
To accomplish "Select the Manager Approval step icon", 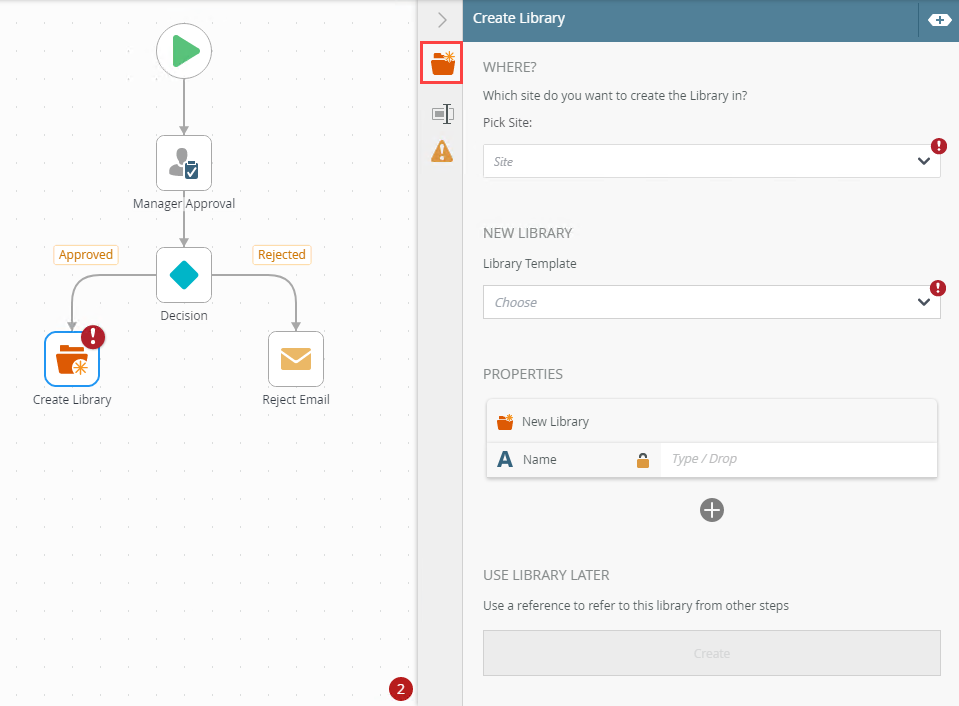I will (x=184, y=163).
